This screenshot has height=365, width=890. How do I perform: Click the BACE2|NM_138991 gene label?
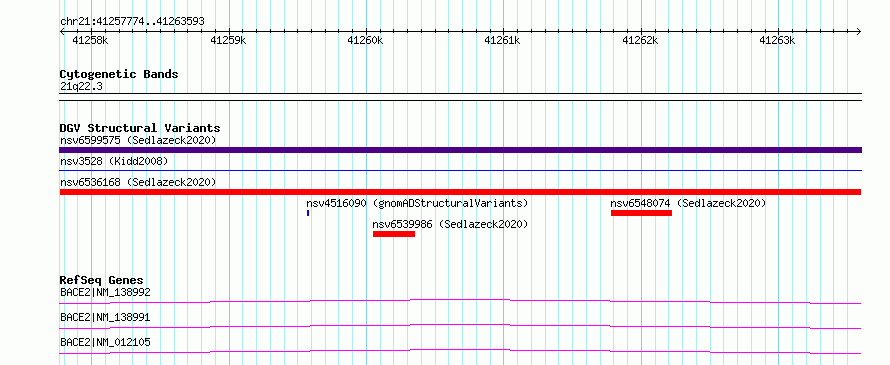tap(105, 317)
